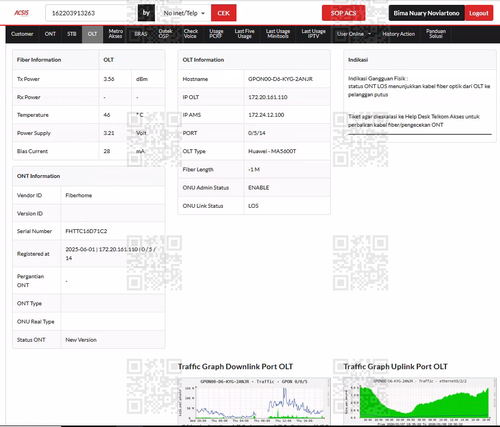Click the Rx Power label
The width and height of the screenshot is (500, 427).
coord(29,97)
